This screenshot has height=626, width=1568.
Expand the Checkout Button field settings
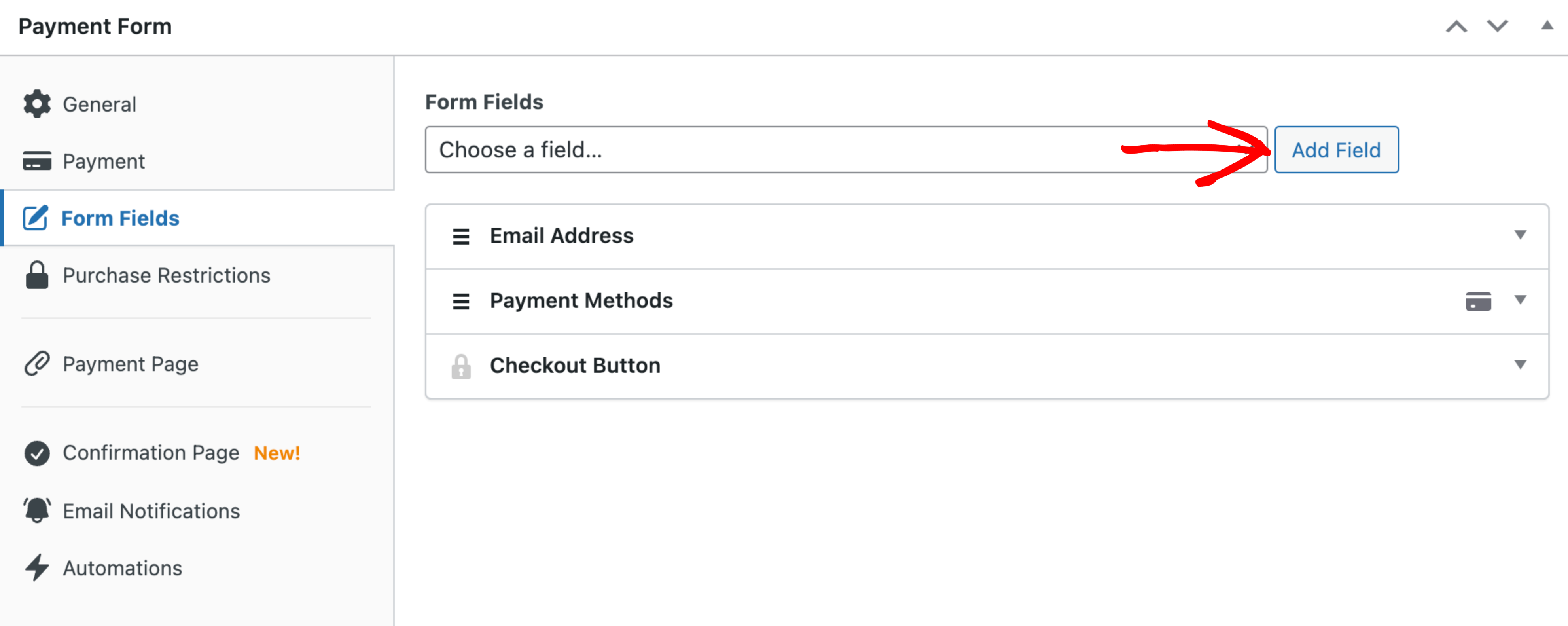point(1520,365)
